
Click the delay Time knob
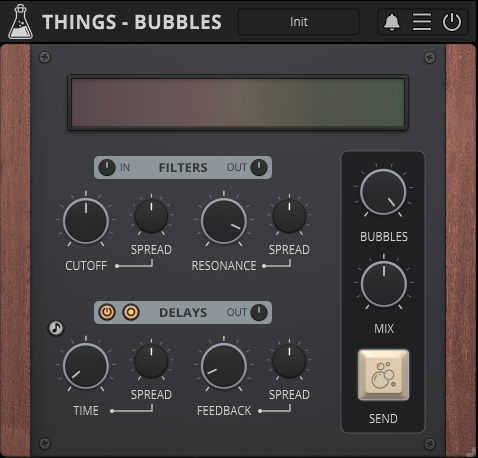pos(86,366)
